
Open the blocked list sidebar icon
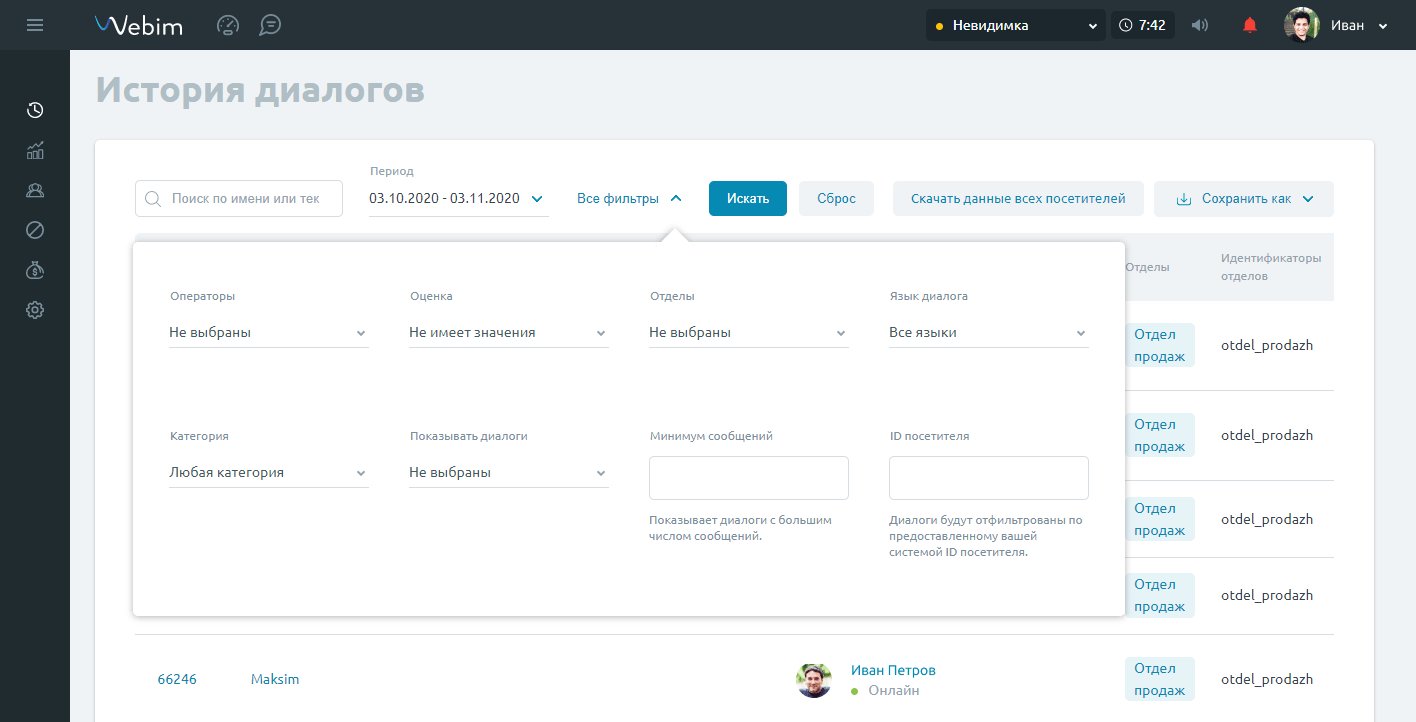coord(35,230)
